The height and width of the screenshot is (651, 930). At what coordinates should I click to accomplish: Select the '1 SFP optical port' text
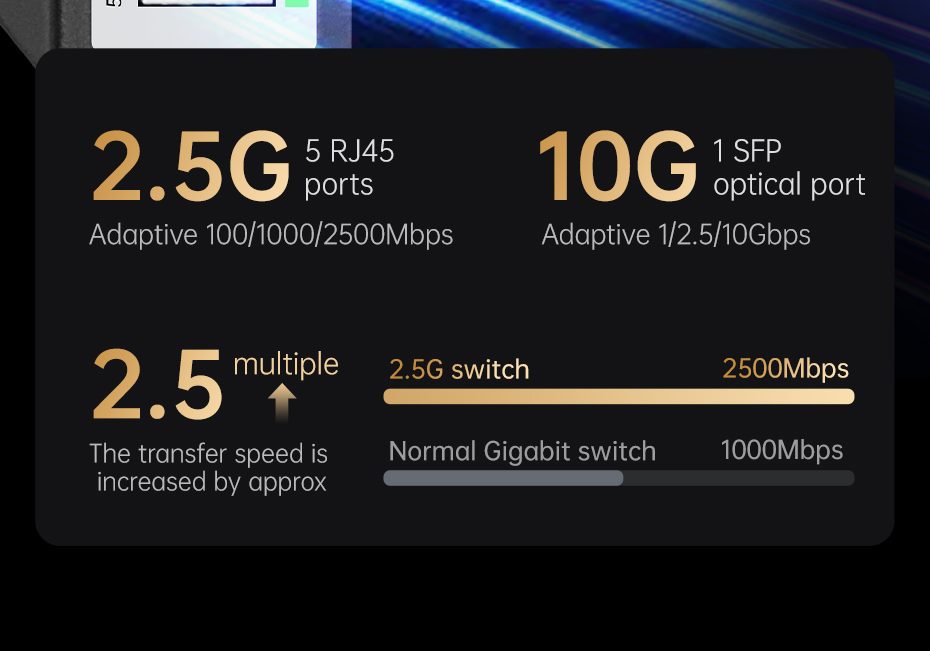(x=788, y=168)
